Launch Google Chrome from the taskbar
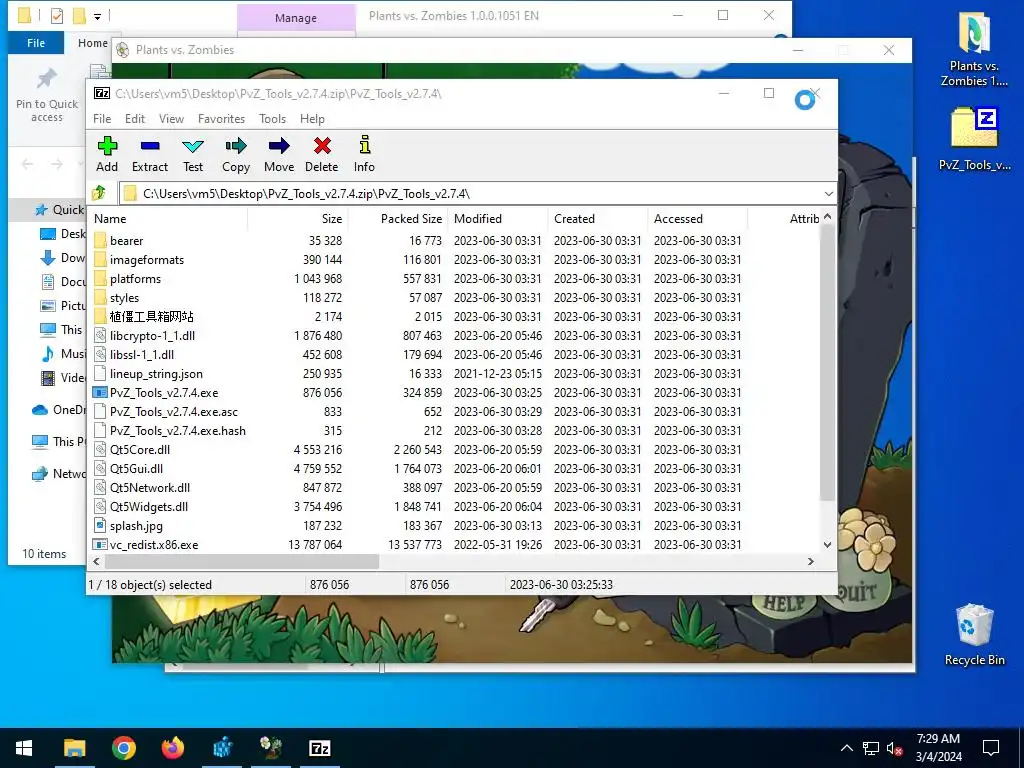 point(123,748)
